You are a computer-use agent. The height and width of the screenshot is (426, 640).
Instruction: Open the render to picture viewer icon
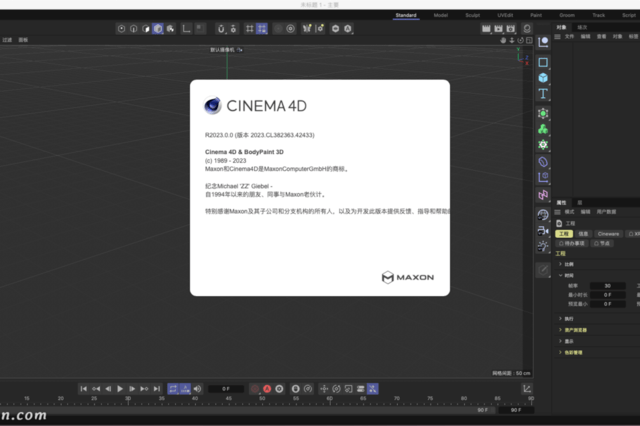coord(498,29)
